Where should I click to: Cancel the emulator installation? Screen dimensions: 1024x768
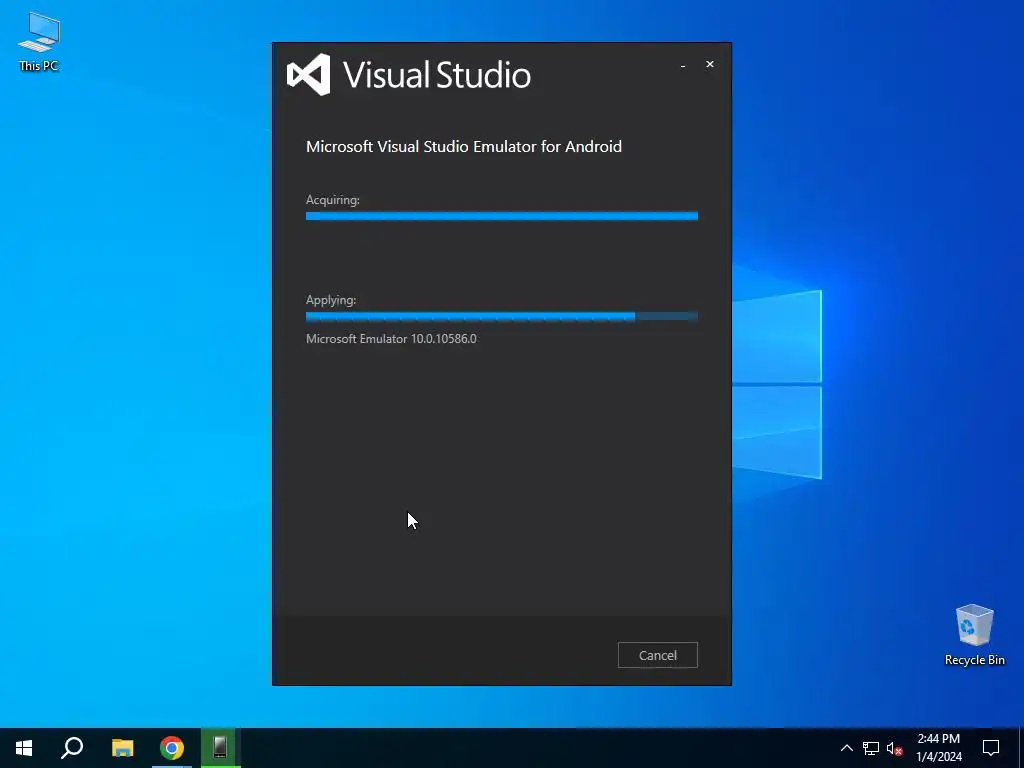(x=658, y=655)
